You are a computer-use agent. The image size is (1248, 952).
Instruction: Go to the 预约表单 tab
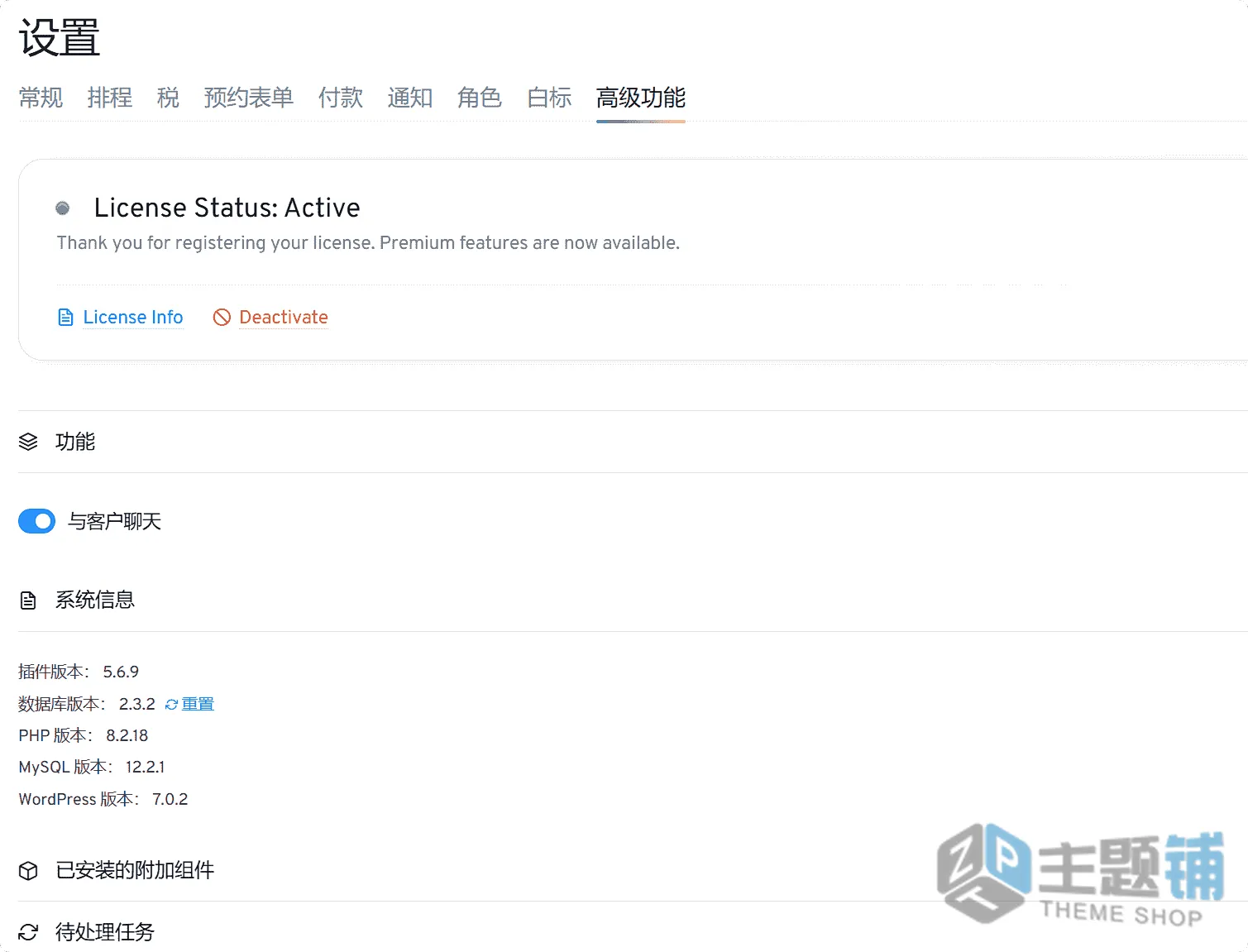click(249, 98)
